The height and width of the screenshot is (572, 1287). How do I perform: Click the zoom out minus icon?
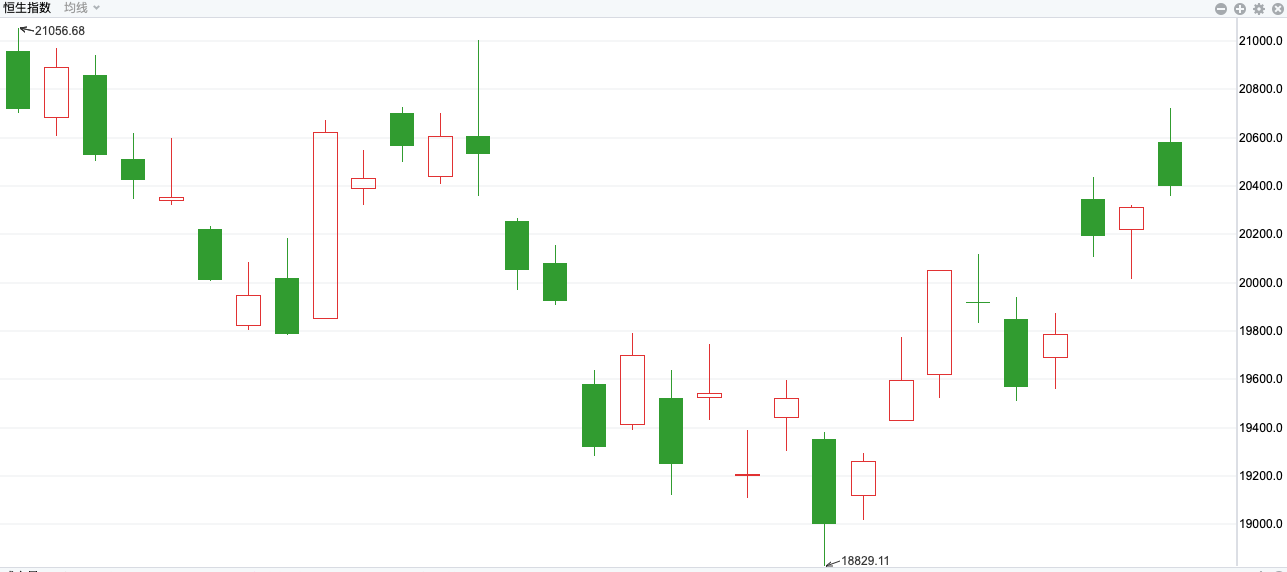coord(1221,8)
